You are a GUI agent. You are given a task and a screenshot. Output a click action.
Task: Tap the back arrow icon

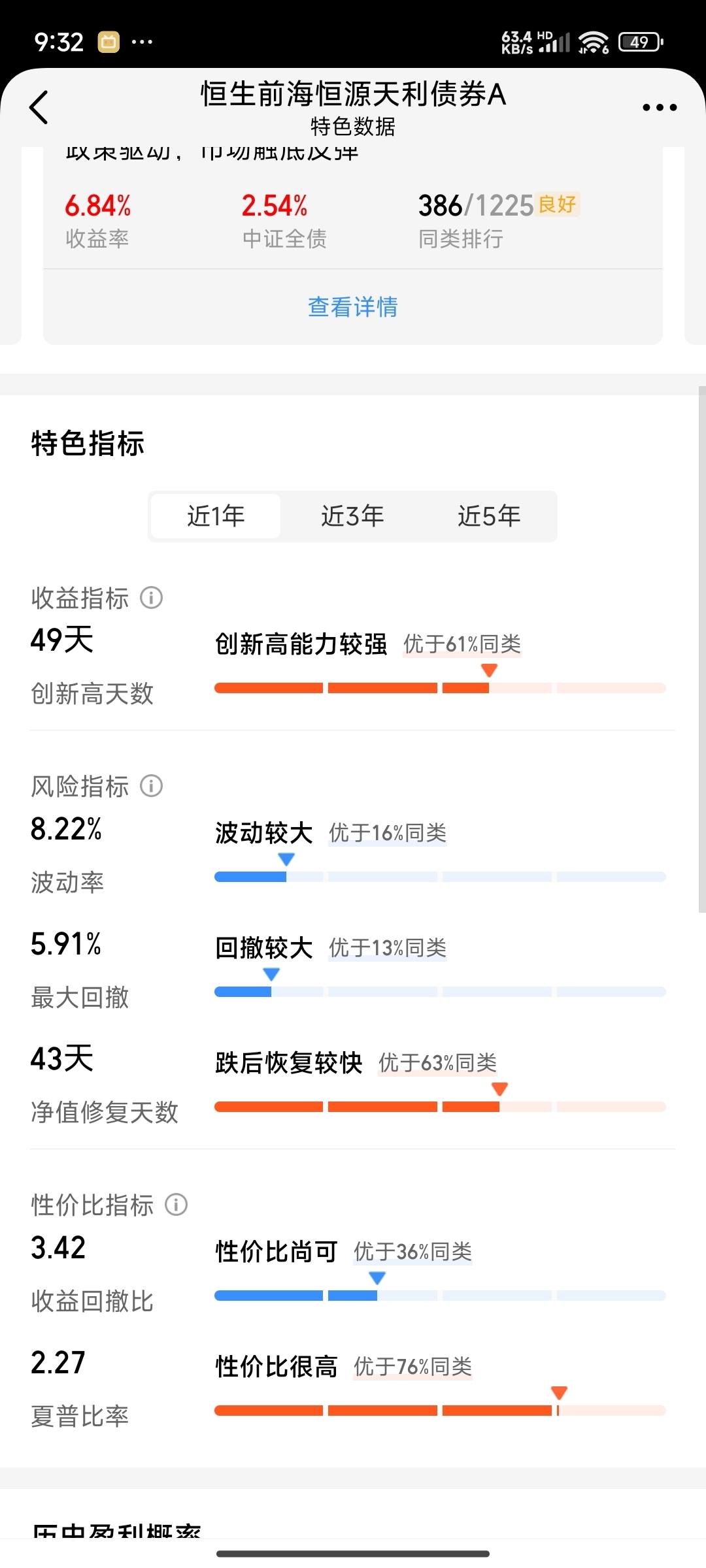[39, 107]
